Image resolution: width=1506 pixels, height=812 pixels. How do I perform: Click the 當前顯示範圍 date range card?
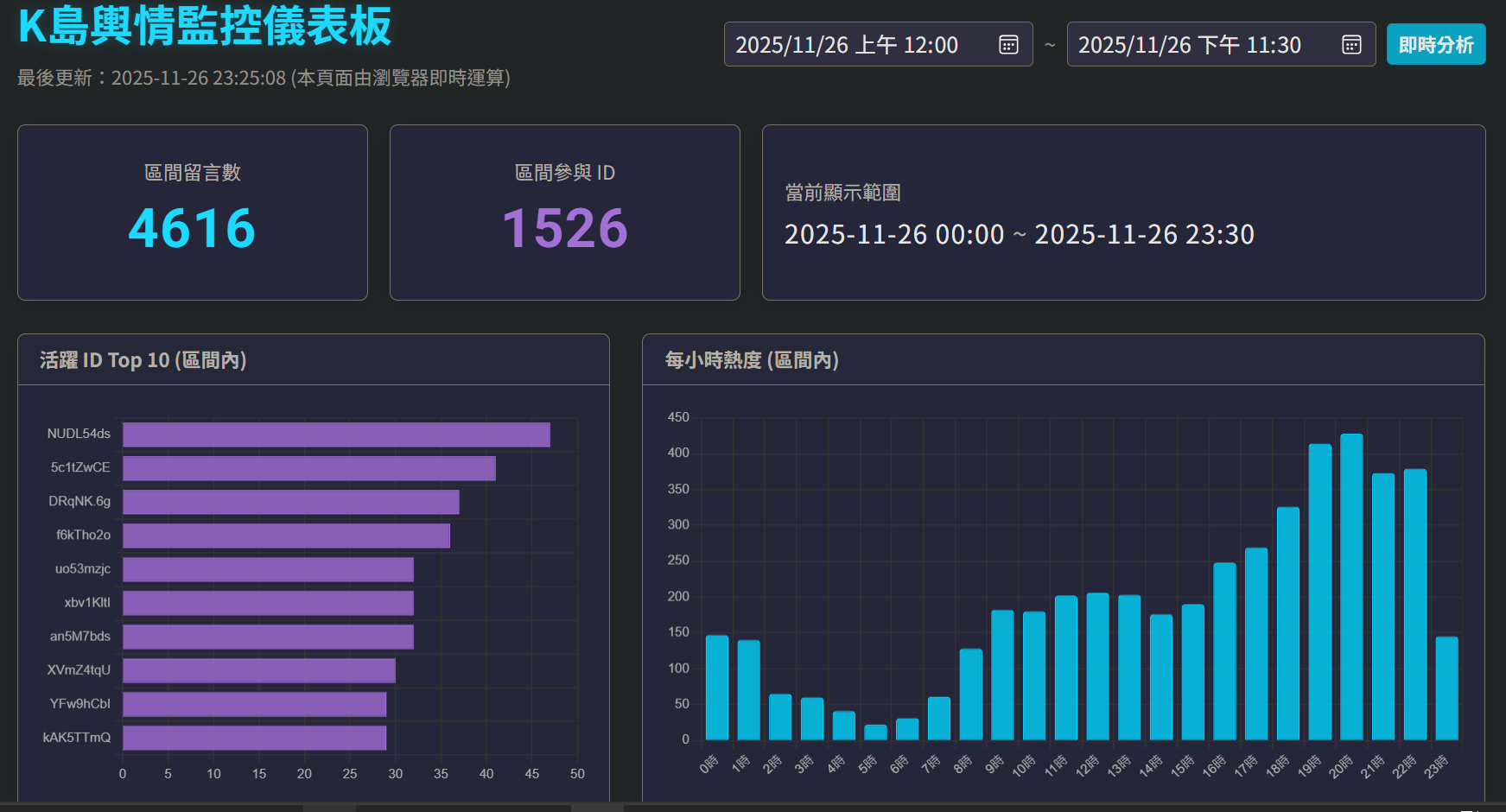click(x=1123, y=213)
